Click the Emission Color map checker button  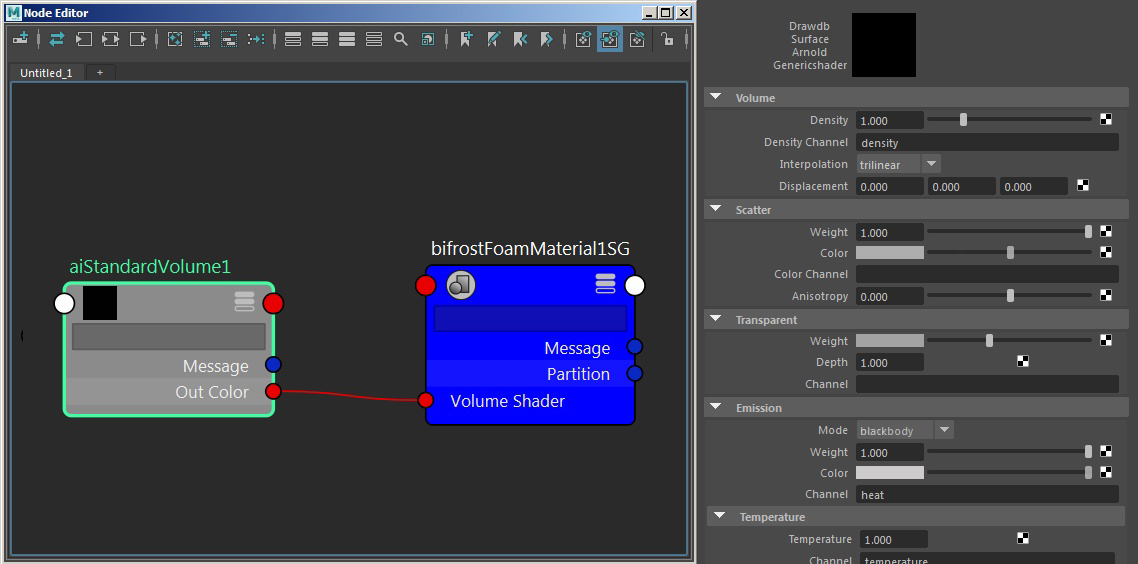1105,473
